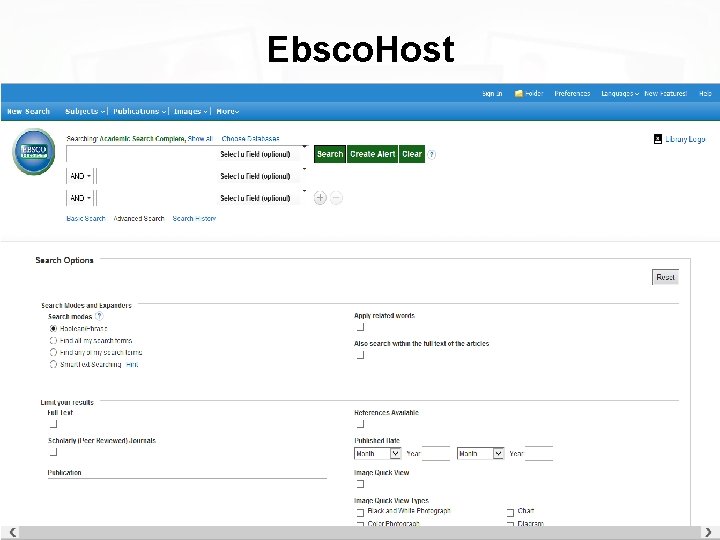This screenshot has height=540, width=720.
Task: Open the New Features link
Action: (665, 94)
